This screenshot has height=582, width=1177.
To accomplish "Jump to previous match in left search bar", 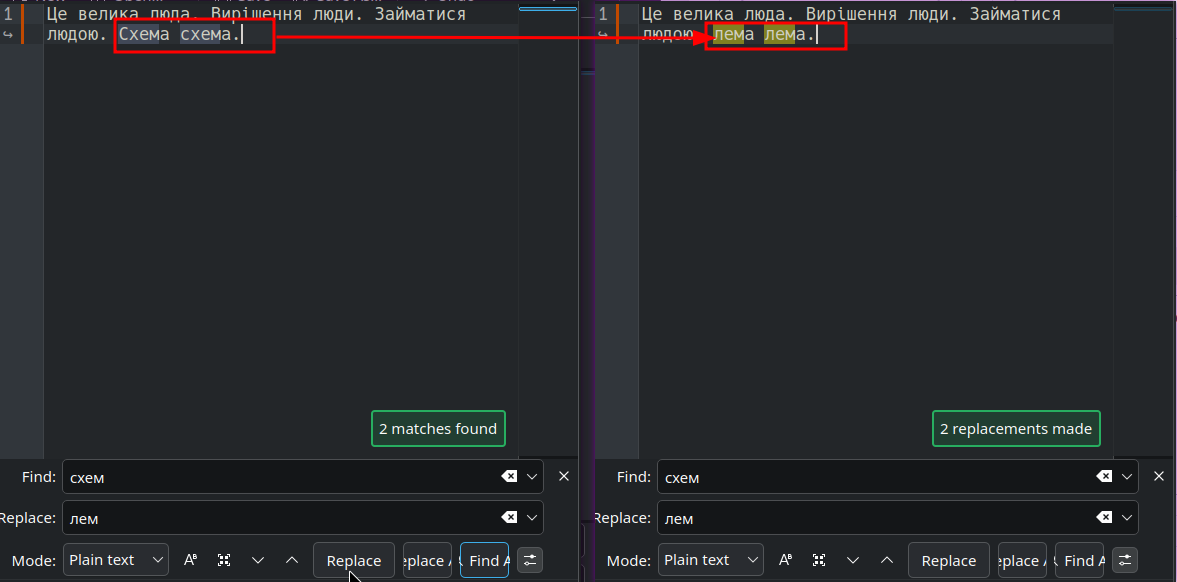I will click(x=292, y=560).
